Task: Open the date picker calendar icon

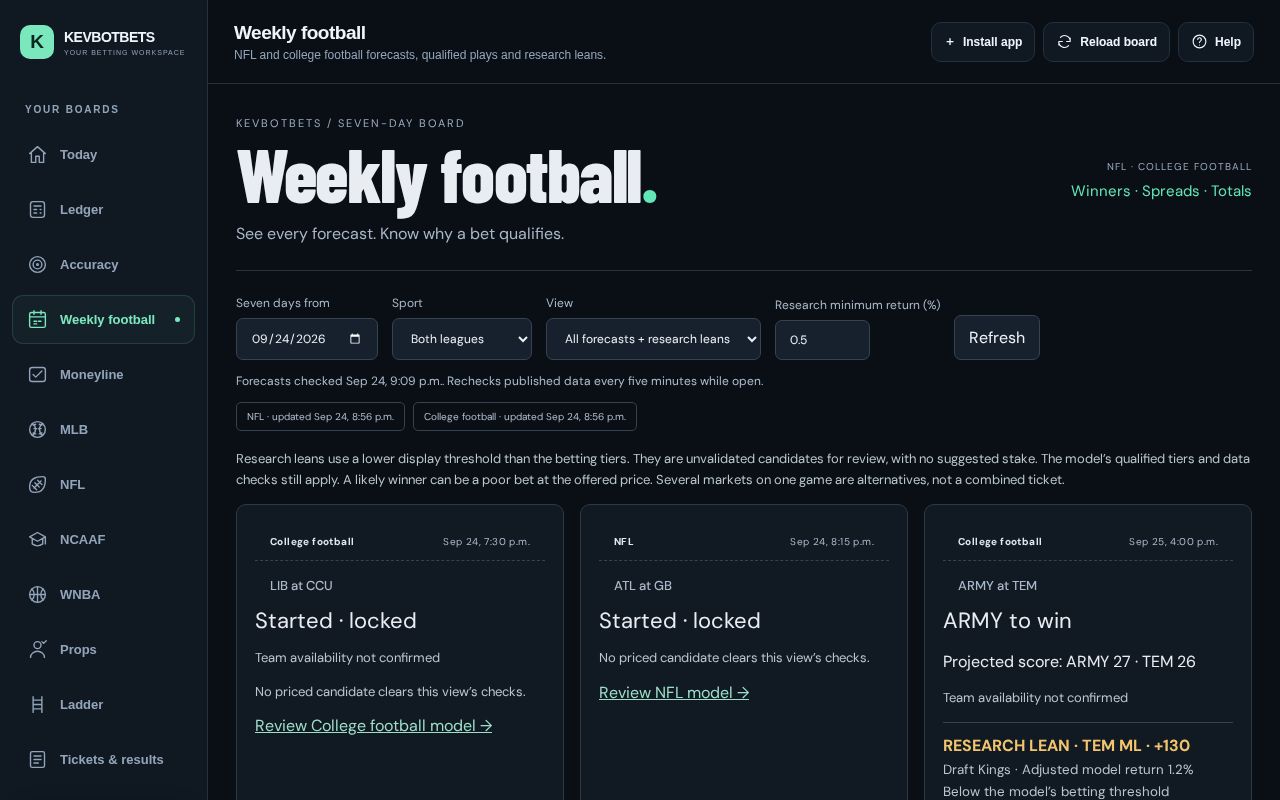Action: coord(355,339)
